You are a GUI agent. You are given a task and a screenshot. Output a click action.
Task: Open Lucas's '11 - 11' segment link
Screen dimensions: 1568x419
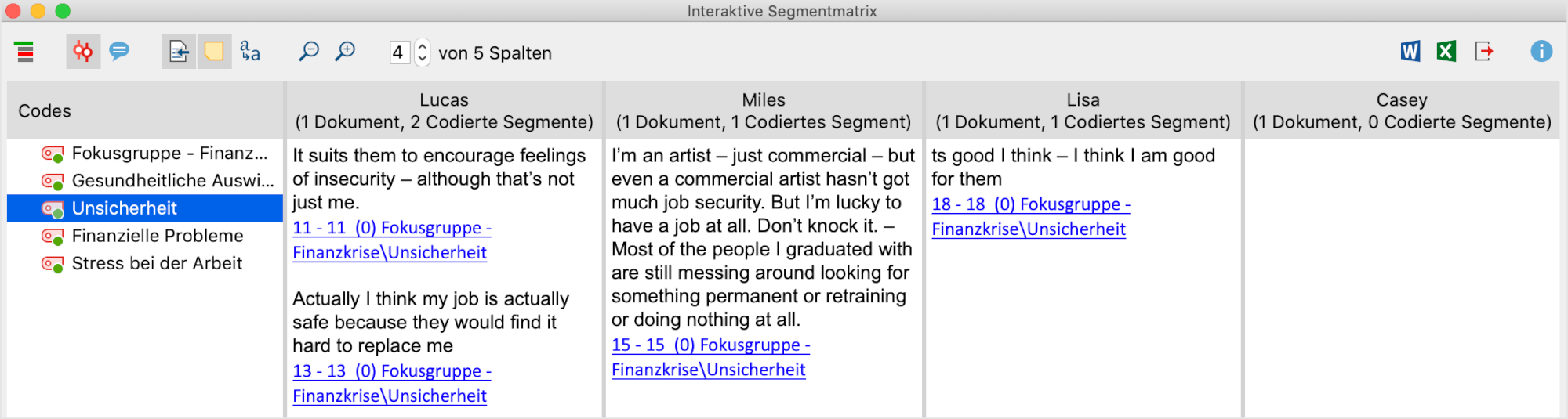(x=392, y=228)
